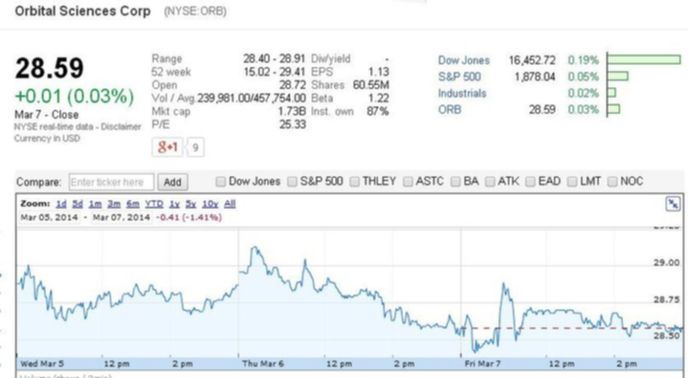This screenshot has width=688, height=378.
Task: Set chart zoom to YTD
Action: (154, 204)
